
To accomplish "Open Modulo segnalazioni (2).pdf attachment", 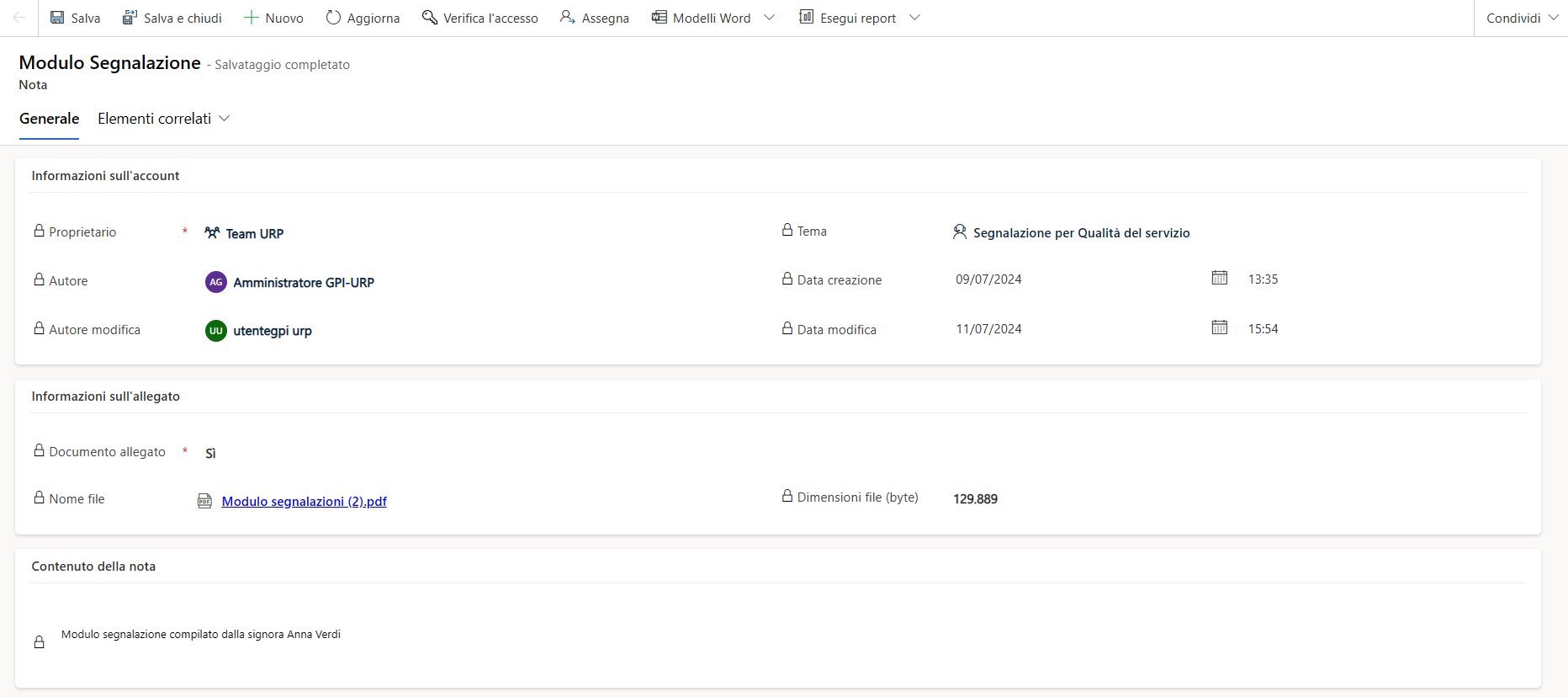I will tap(304, 501).
